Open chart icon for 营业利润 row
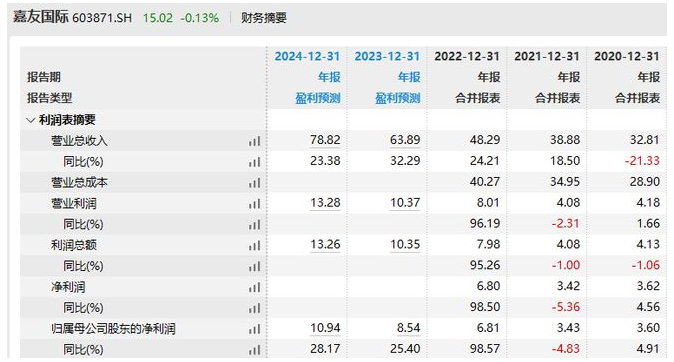674x362 pixels. 254,204
